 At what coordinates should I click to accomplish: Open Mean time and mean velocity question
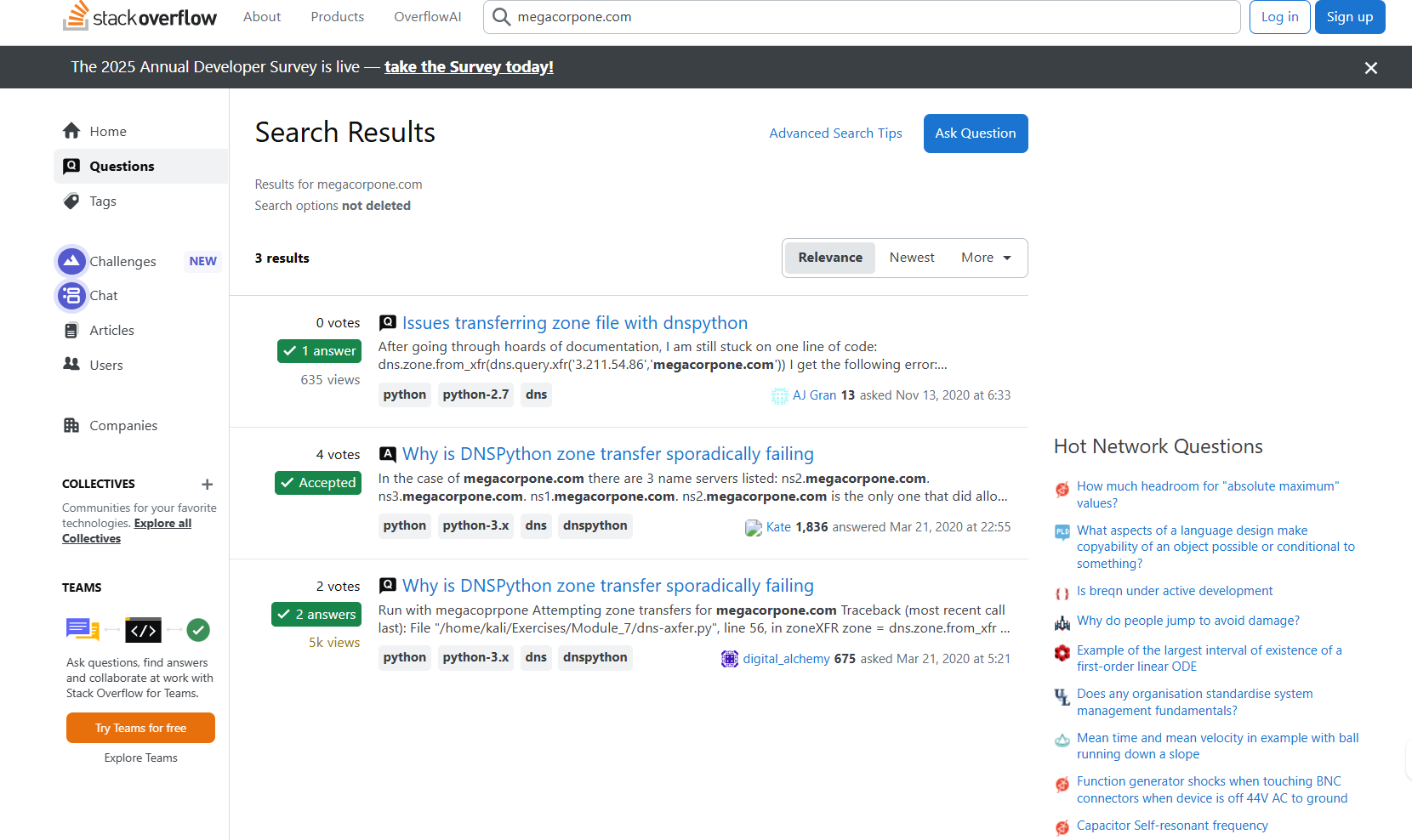tap(1217, 746)
